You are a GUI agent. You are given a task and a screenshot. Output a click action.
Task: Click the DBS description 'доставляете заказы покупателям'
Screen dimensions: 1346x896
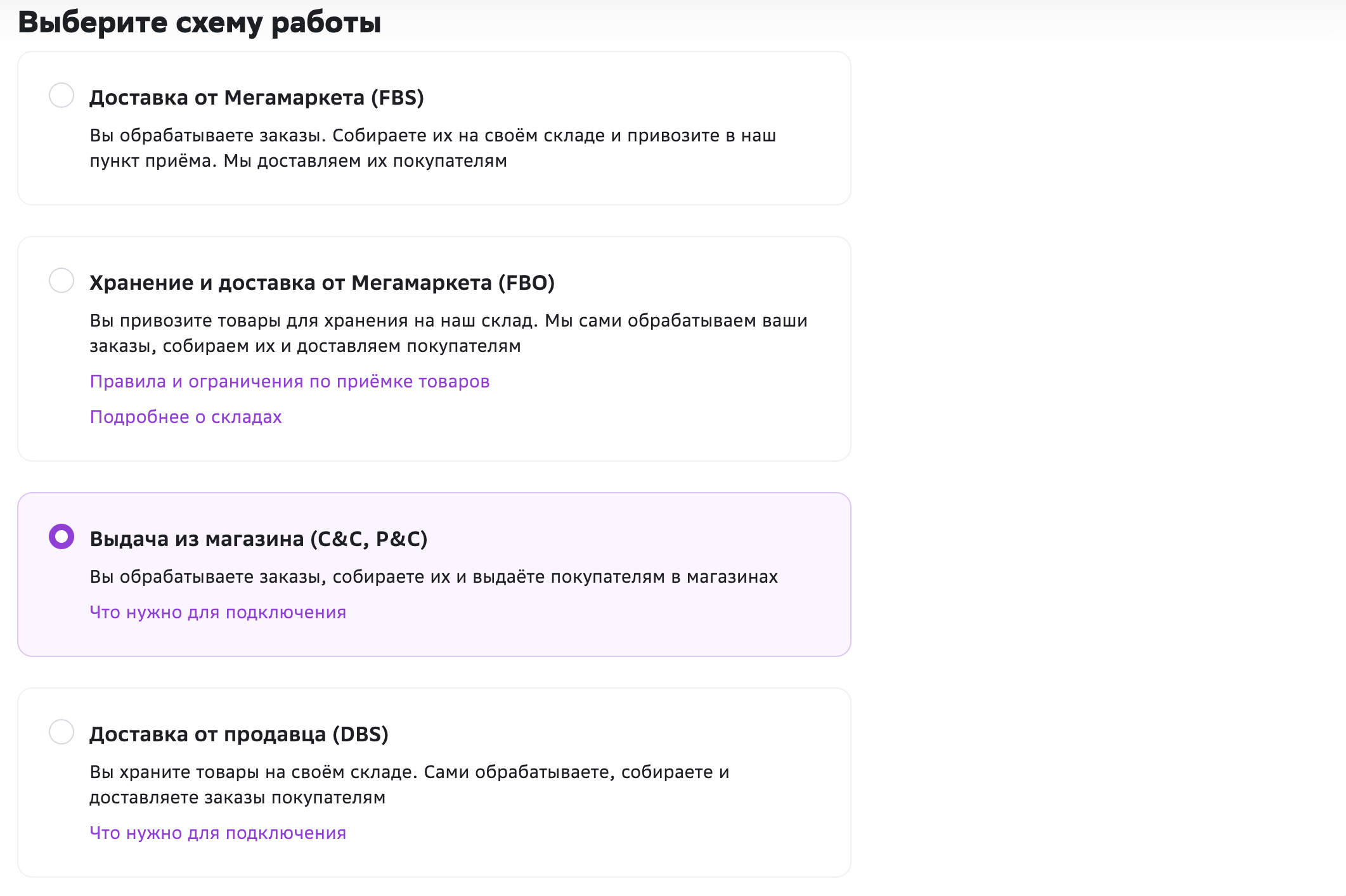point(410,785)
